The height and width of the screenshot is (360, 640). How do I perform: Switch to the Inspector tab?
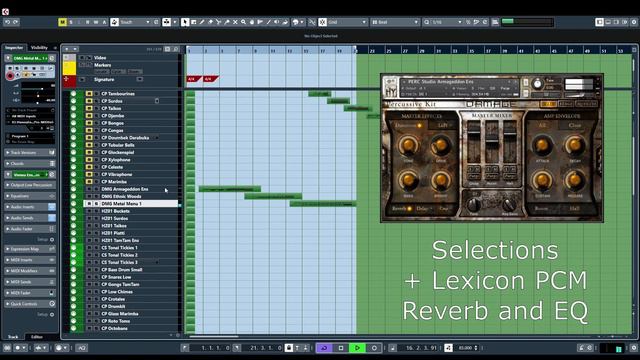pyautogui.click(x=14, y=48)
